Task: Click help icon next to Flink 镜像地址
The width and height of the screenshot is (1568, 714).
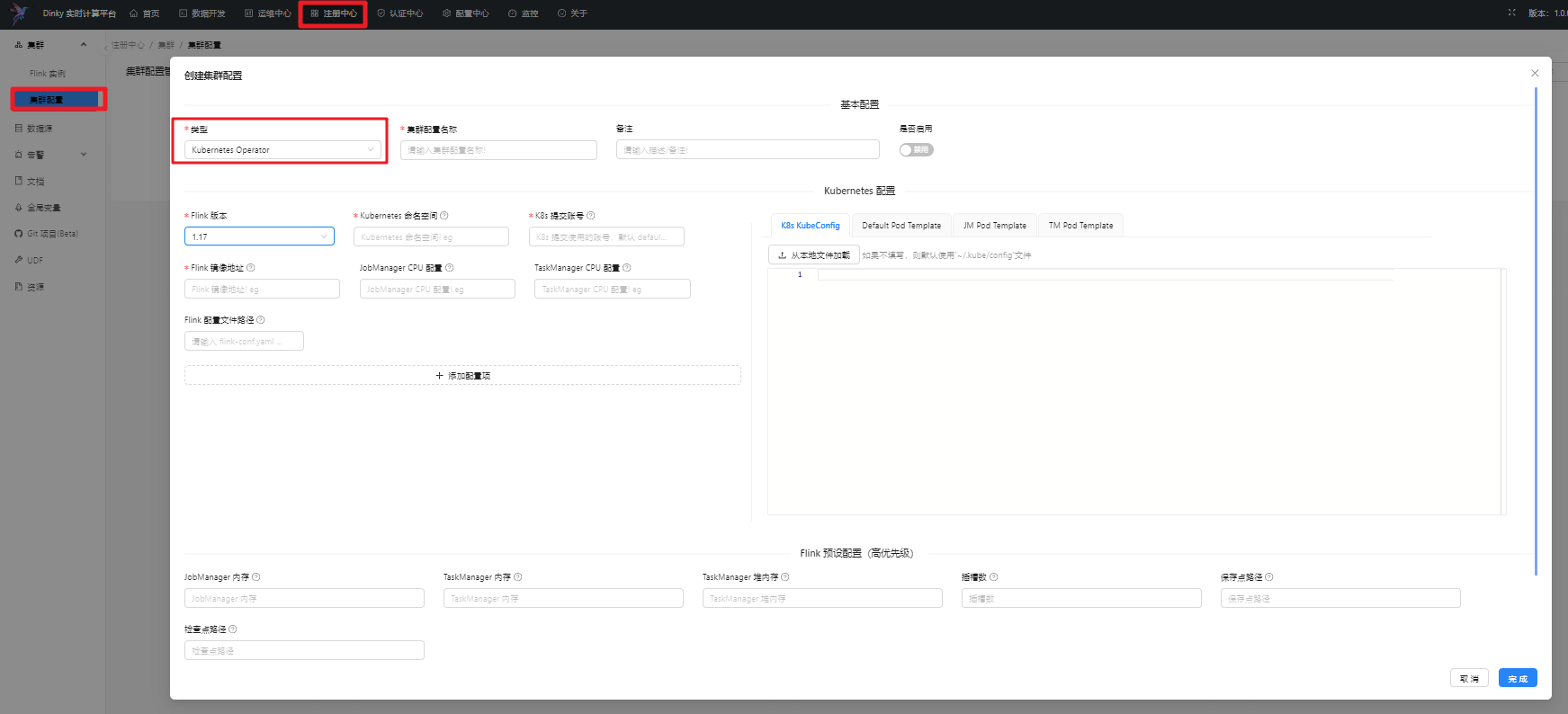Action: (x=251, y=268)
